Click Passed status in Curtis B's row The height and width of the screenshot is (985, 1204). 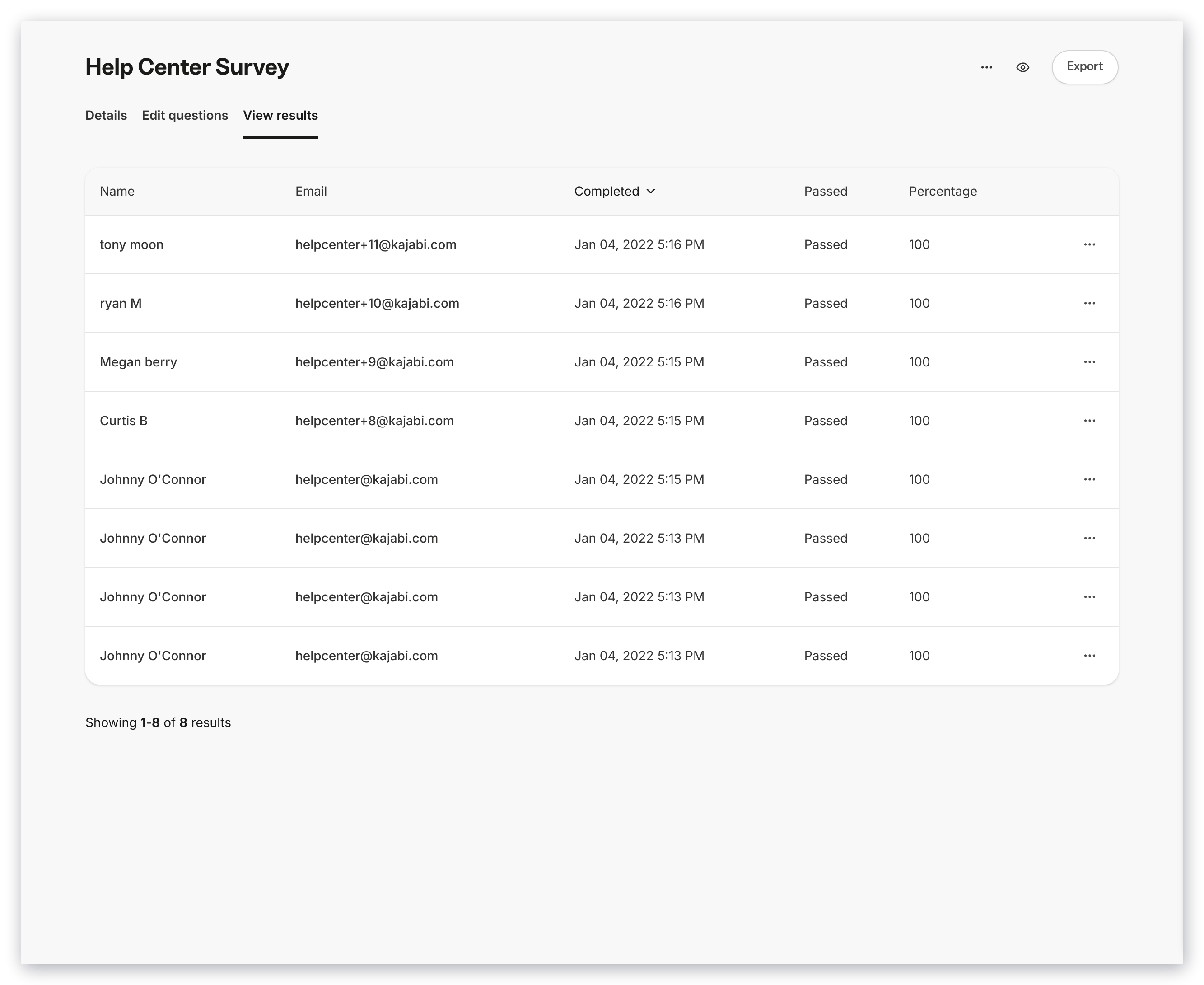(825, 421)
